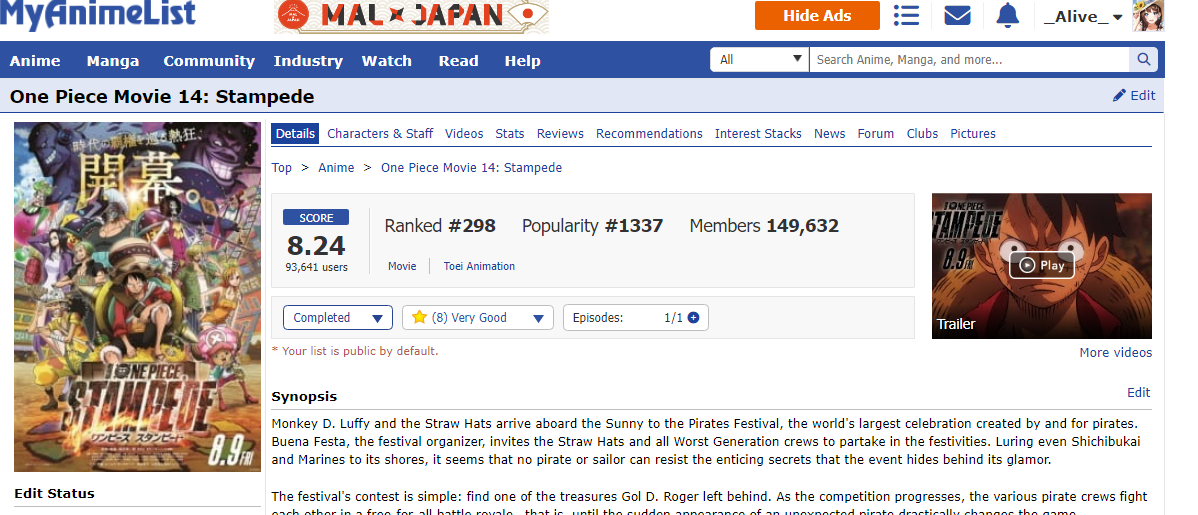Image resolution: width=1198 pixels, height=515 pixels.
Task: Click the search magnifier button
Action: [1144, 60]
